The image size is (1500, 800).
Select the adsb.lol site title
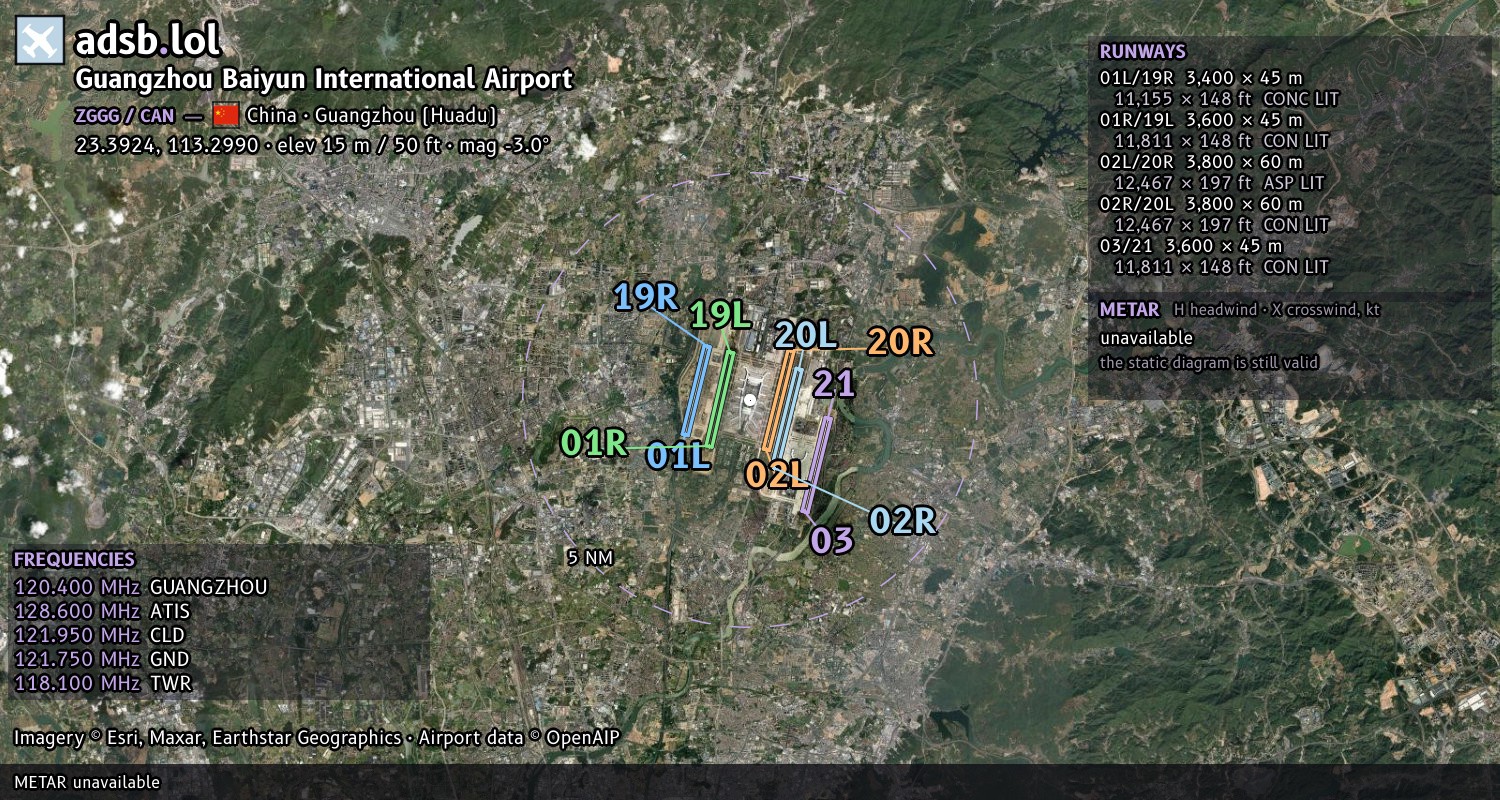(147, 41)
